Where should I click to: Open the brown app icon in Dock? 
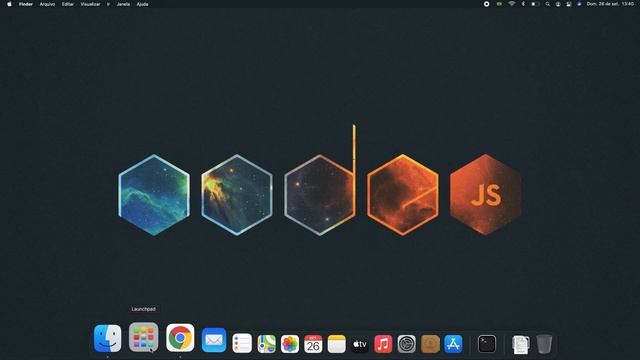pos(430,344)
